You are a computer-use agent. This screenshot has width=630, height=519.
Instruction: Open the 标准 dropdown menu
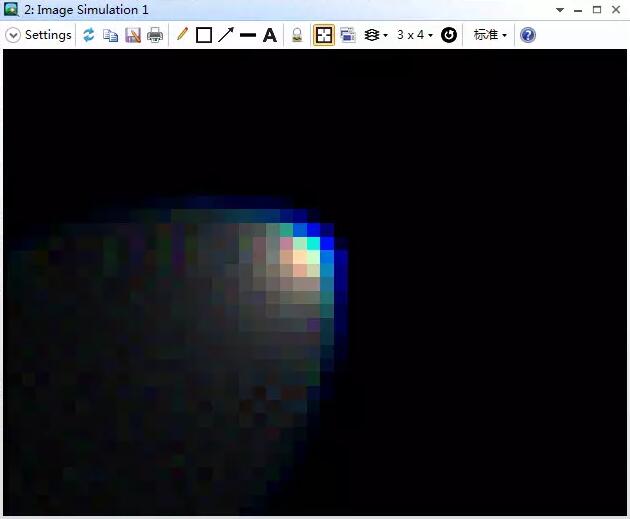[490, 35]
